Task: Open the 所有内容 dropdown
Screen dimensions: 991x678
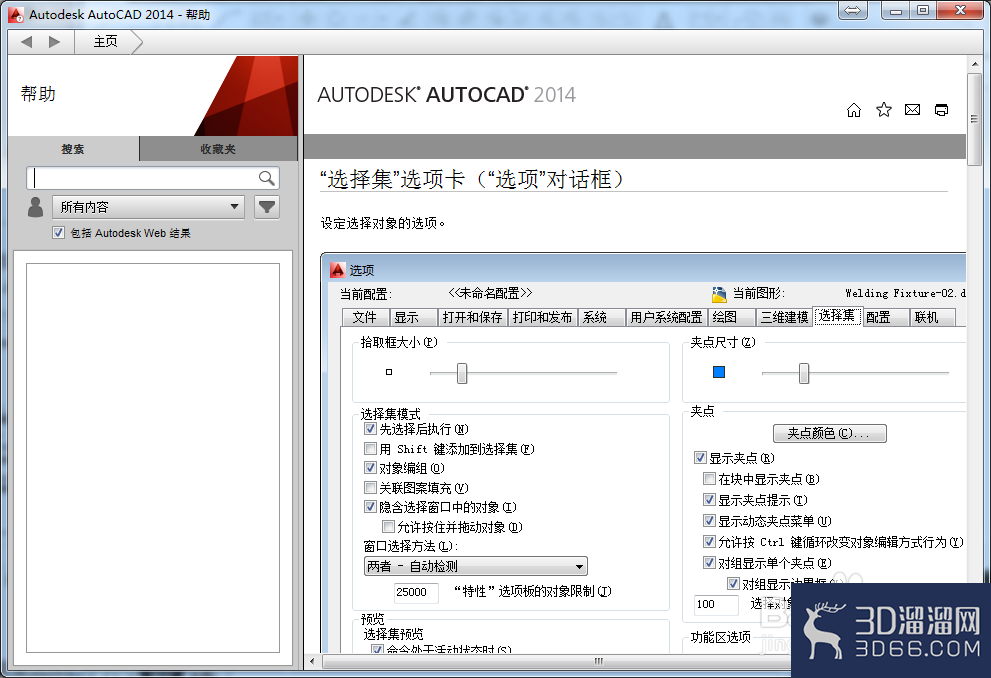Action: point(149,207)
